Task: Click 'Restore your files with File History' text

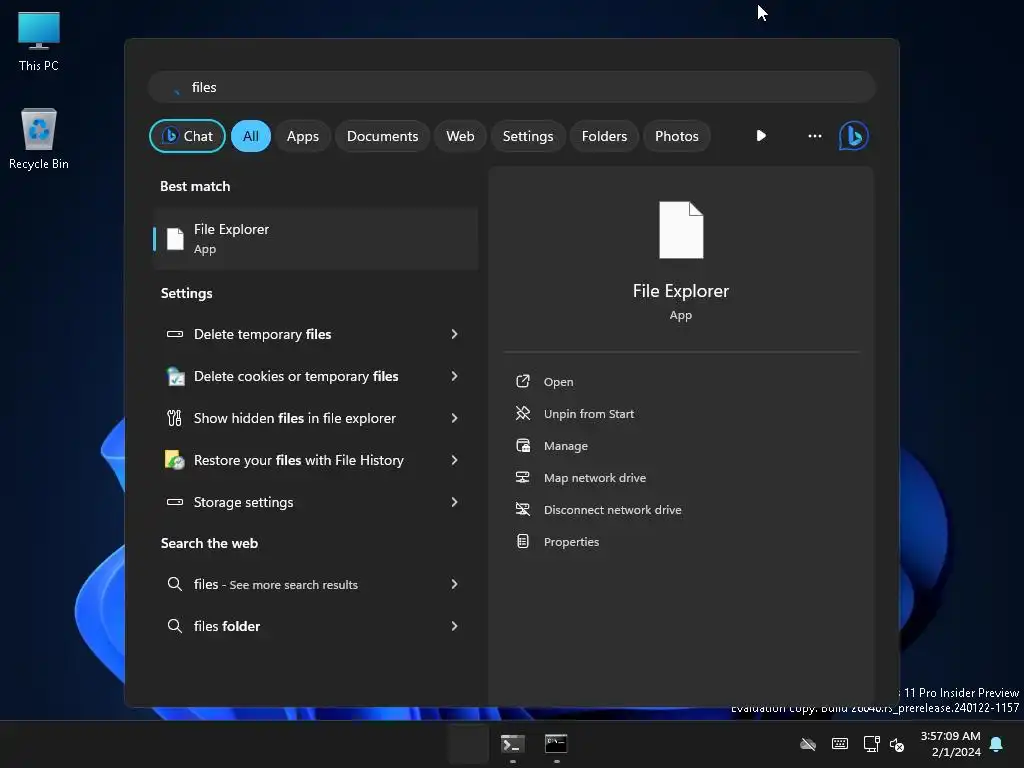Action: pyautogui.click(x=298, y=460)
